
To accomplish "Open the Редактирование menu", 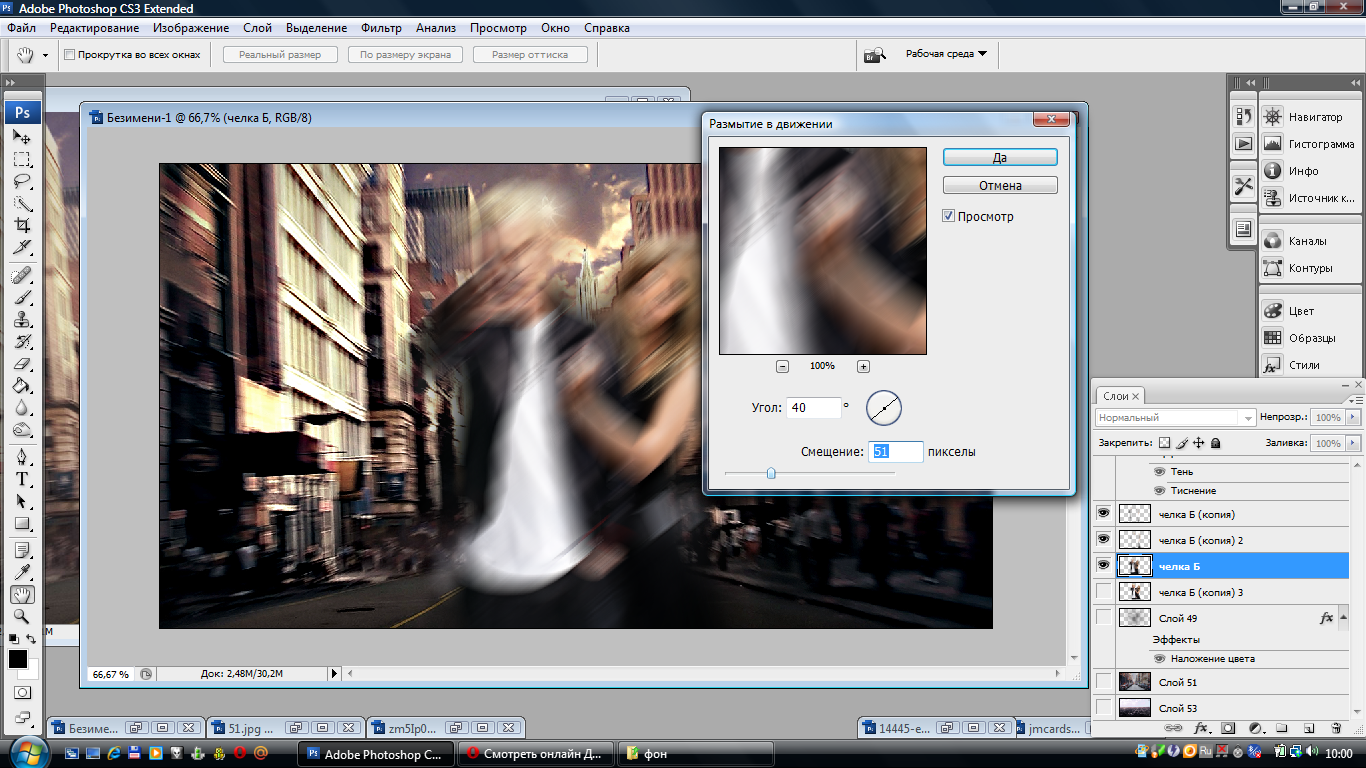I will (x=95, y=28).
